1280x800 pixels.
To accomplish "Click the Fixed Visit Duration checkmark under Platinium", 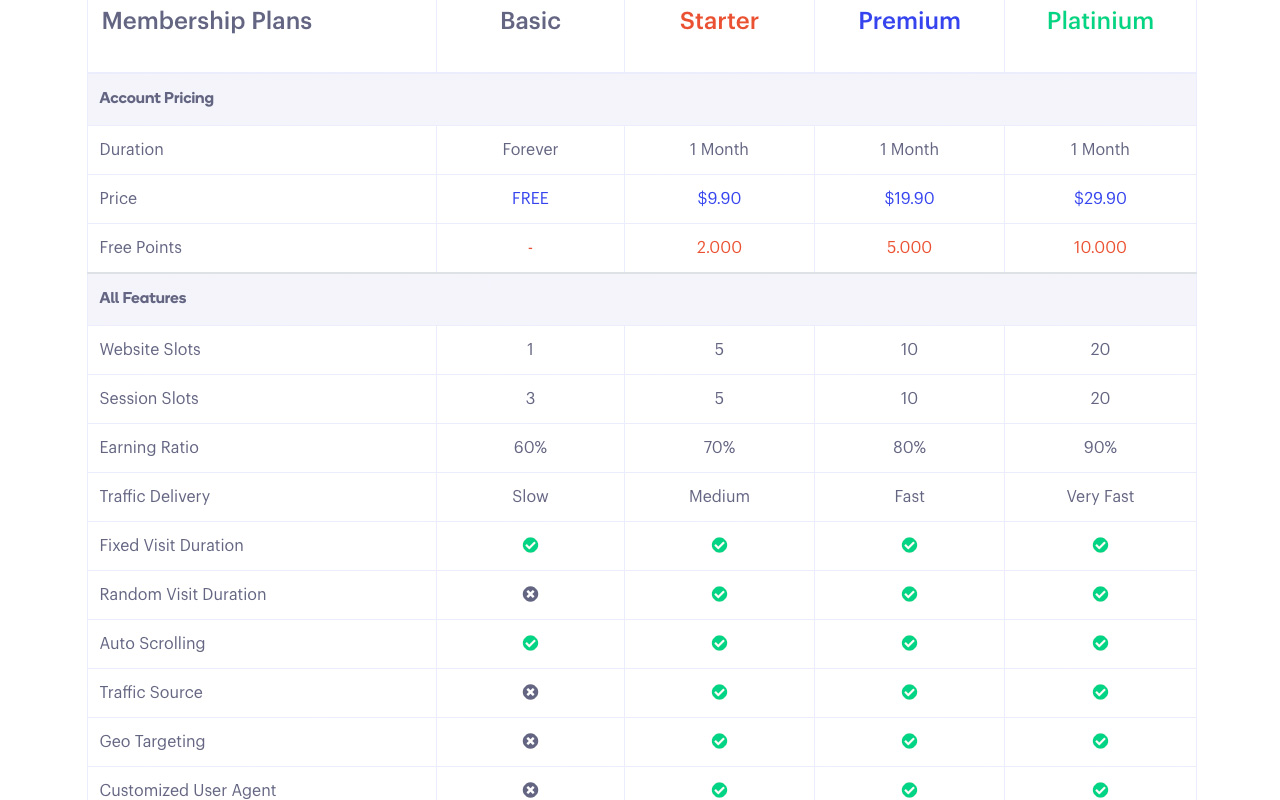I will (x=1100, y=545).
